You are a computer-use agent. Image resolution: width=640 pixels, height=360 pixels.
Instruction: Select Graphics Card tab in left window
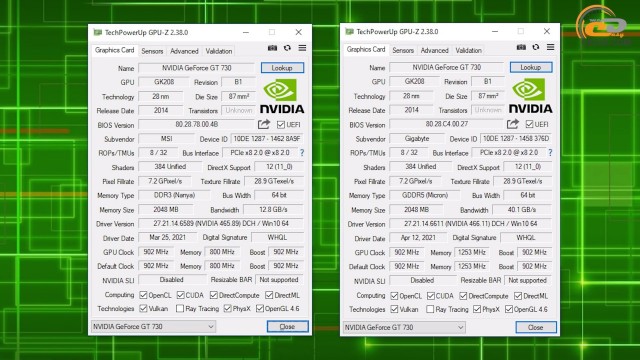tap(114, 50)
